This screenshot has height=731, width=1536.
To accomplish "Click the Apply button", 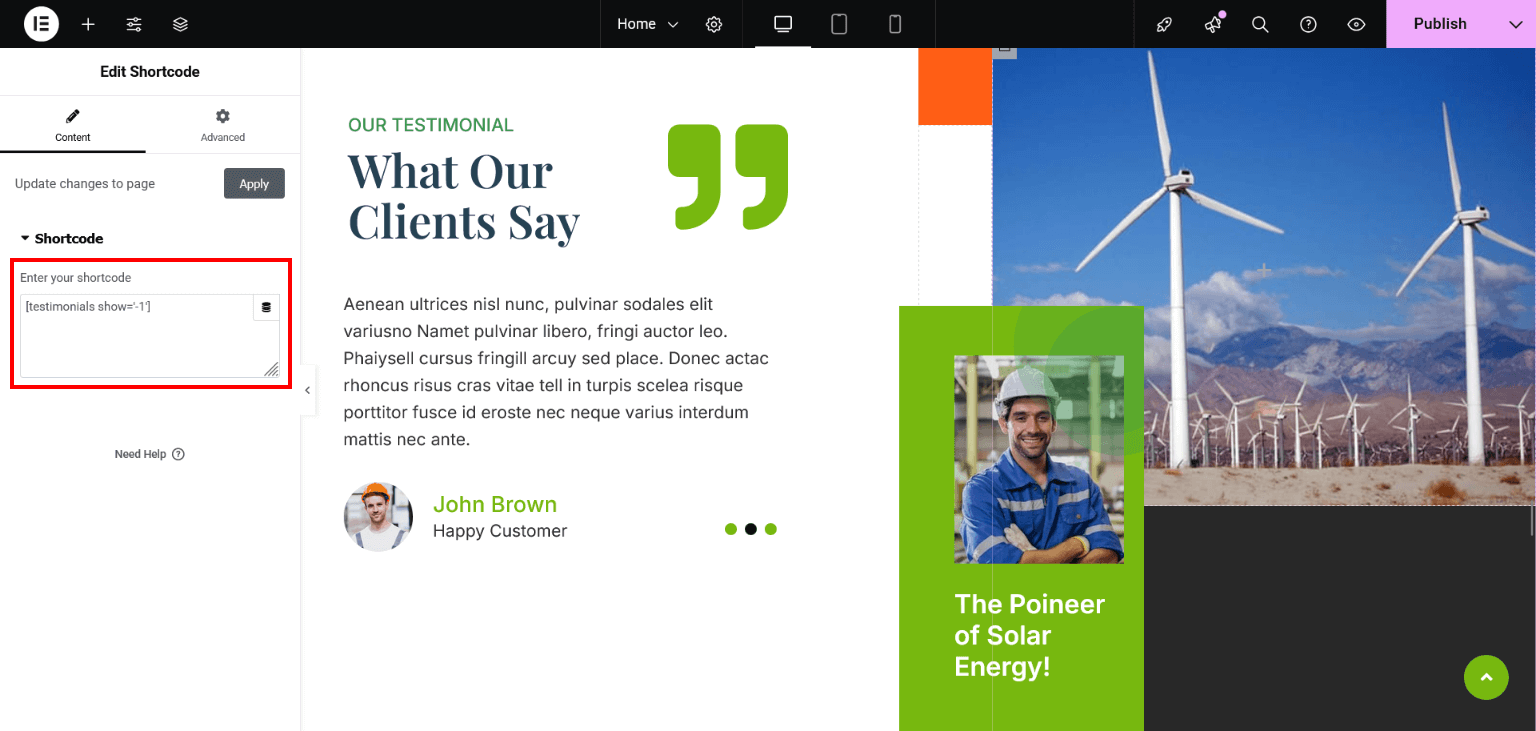I will 254,184.
